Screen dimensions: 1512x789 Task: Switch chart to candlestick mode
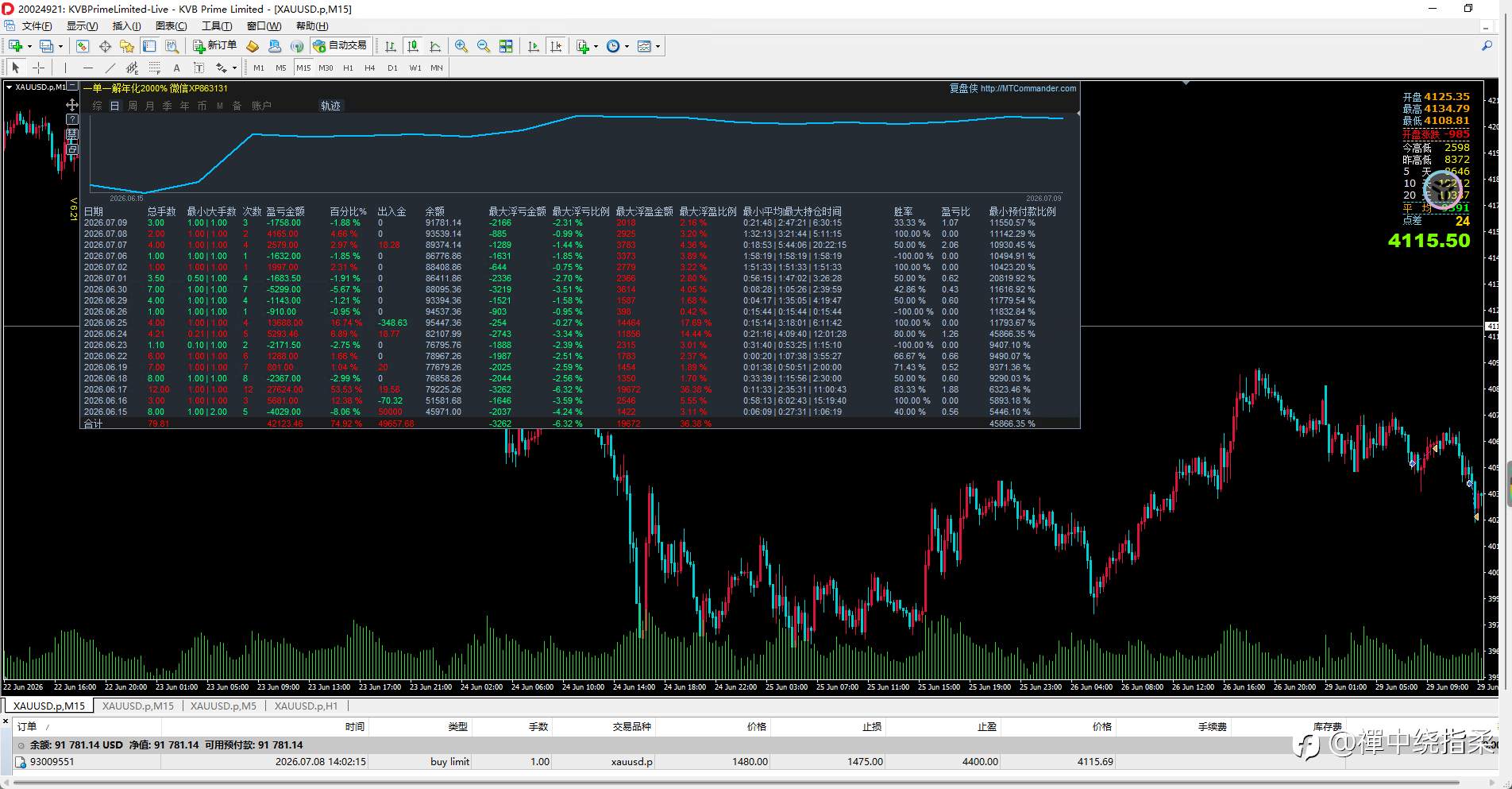point(412,46)
